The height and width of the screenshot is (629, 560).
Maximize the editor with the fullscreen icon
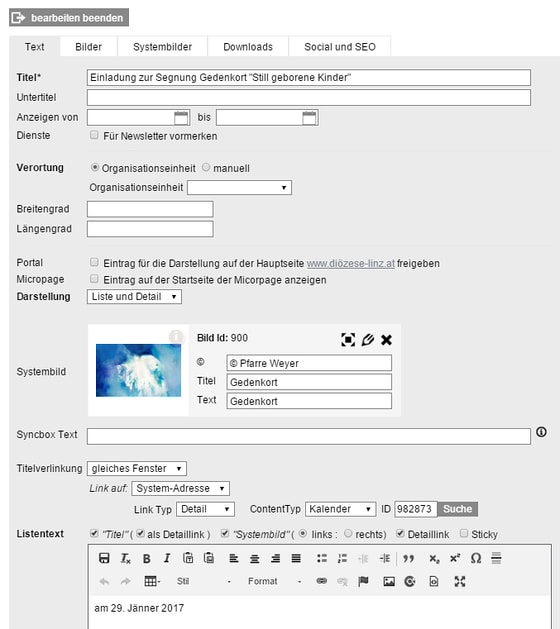click(460, 581)
